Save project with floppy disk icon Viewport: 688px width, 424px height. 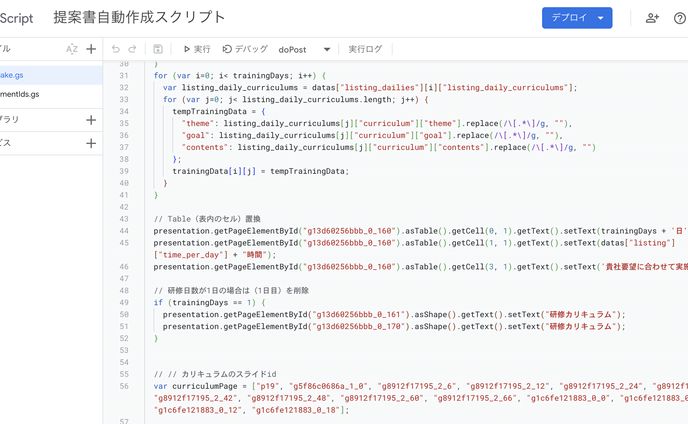(x=158, y=49)
